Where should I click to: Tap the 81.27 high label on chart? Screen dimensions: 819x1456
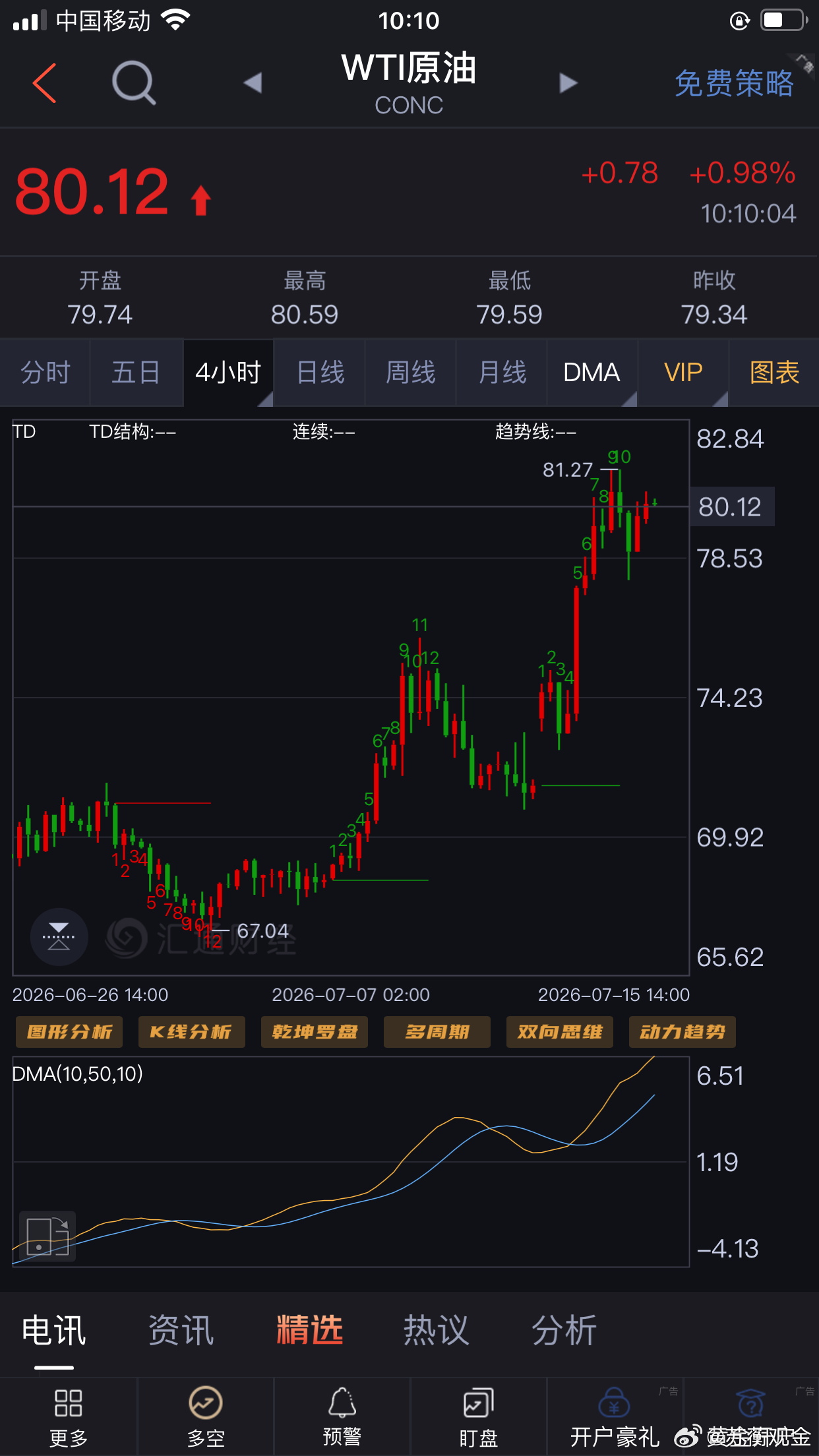click(568, 470)
